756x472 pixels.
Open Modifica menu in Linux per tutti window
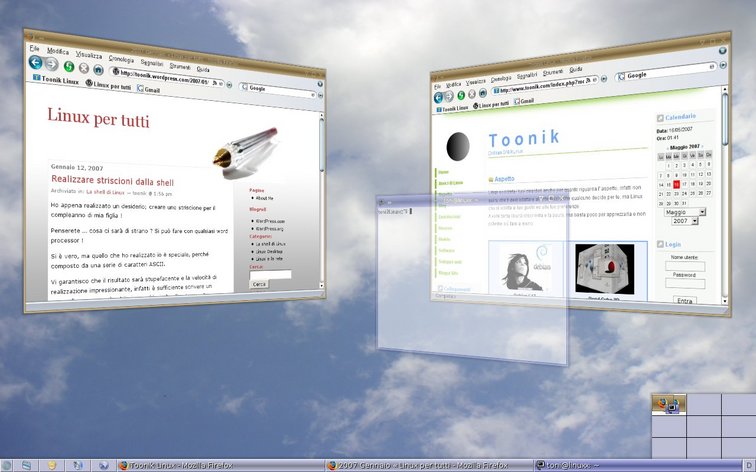pyautogui.click(x=58, y=51)
